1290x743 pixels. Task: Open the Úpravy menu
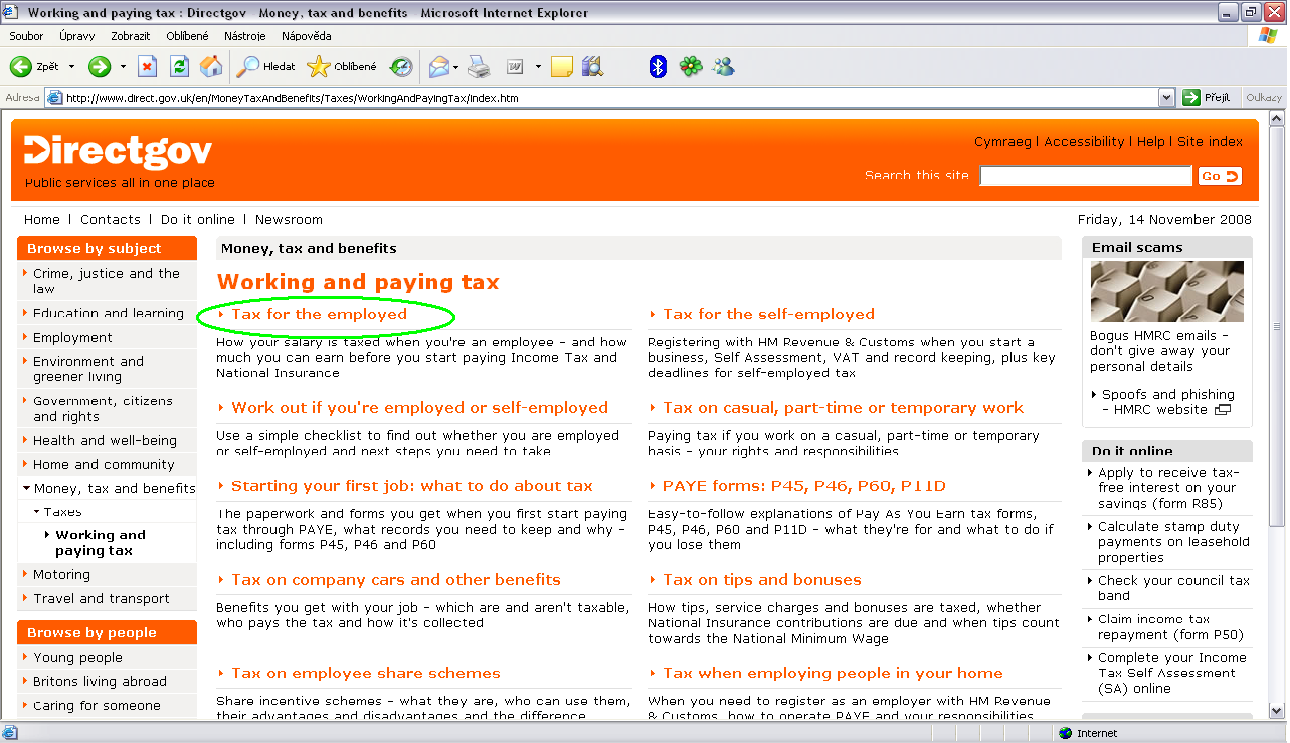click(x=76, y=36)
